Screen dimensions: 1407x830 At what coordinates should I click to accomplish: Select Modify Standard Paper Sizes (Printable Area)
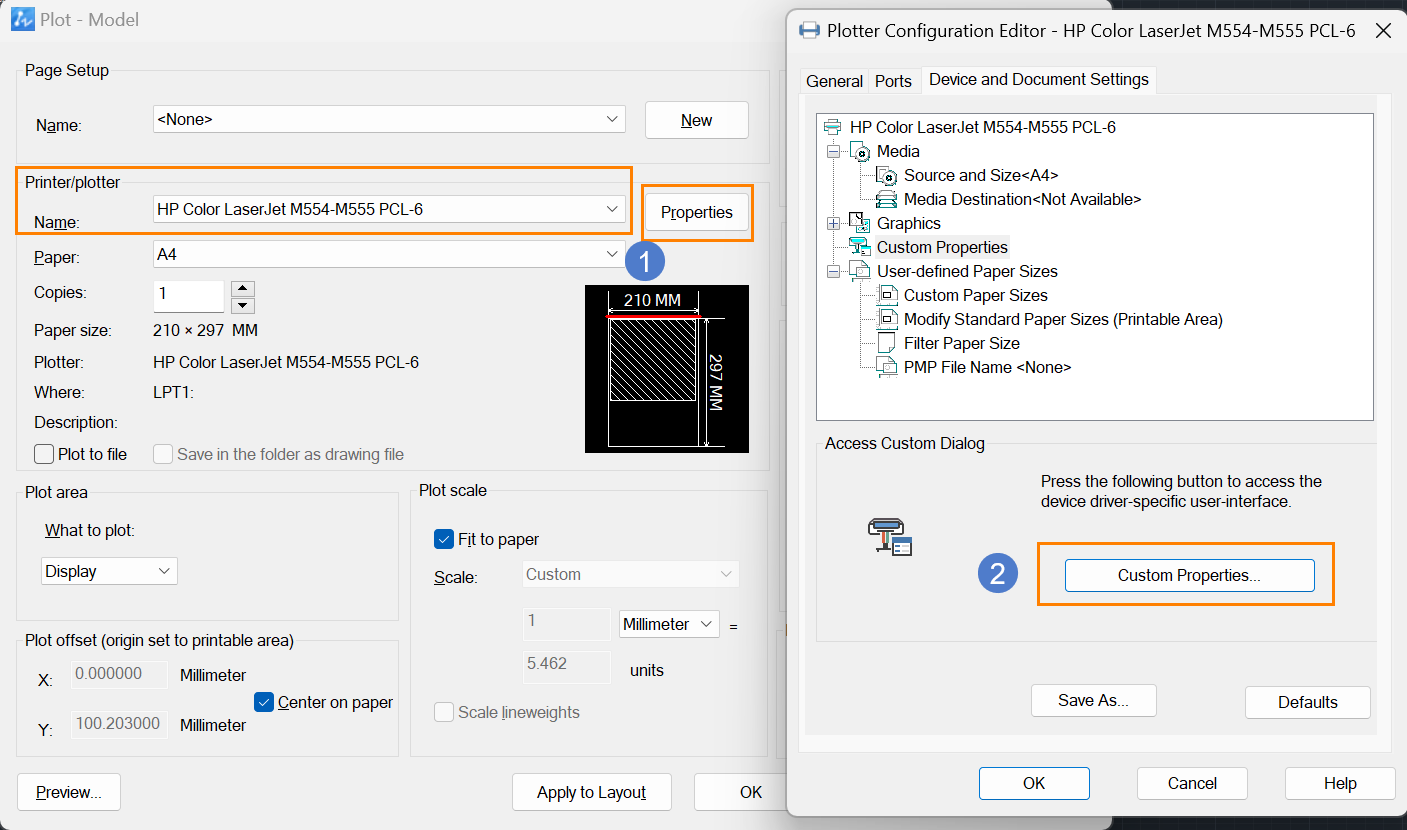click(x=1063, y=319)
